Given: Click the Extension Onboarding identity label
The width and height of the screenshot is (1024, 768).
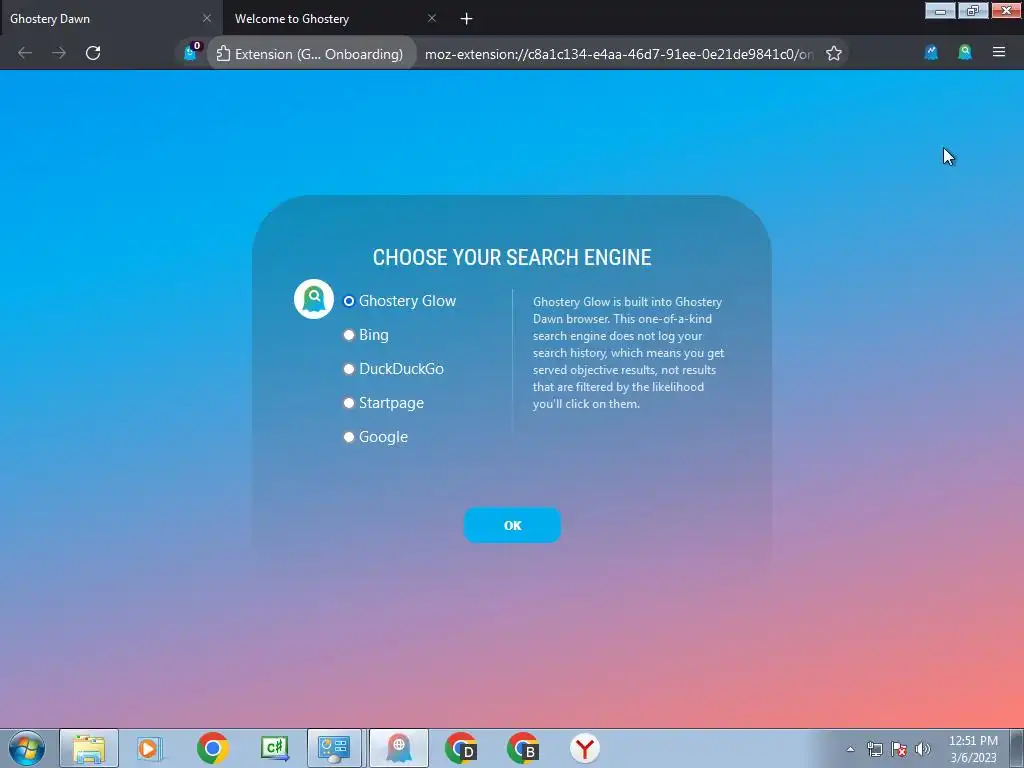Looking at the screenshot, I should point(310,54).
